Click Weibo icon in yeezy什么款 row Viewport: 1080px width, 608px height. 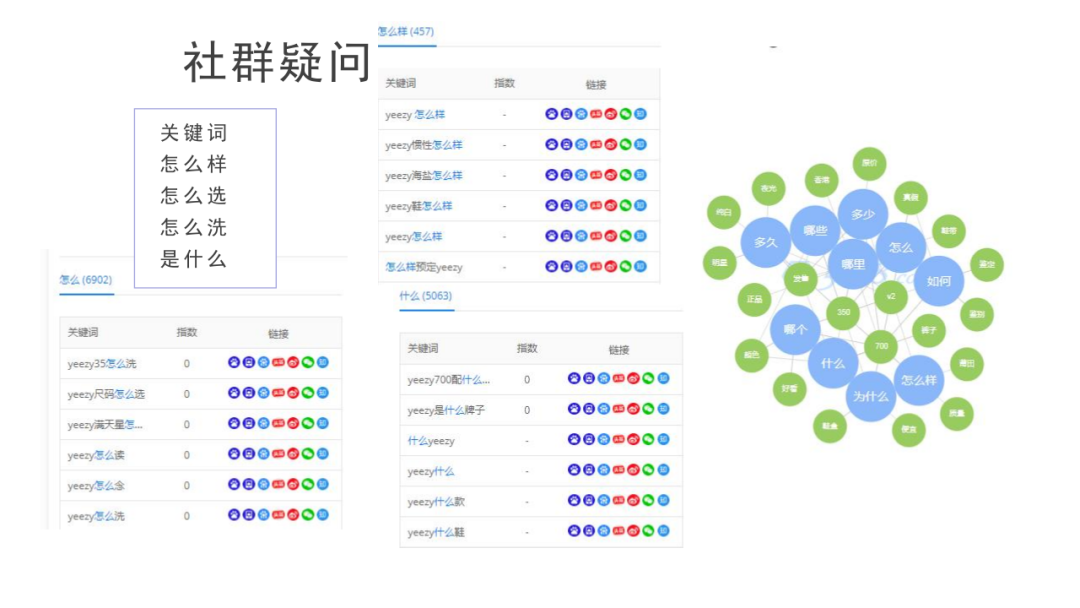pos(634,500)
